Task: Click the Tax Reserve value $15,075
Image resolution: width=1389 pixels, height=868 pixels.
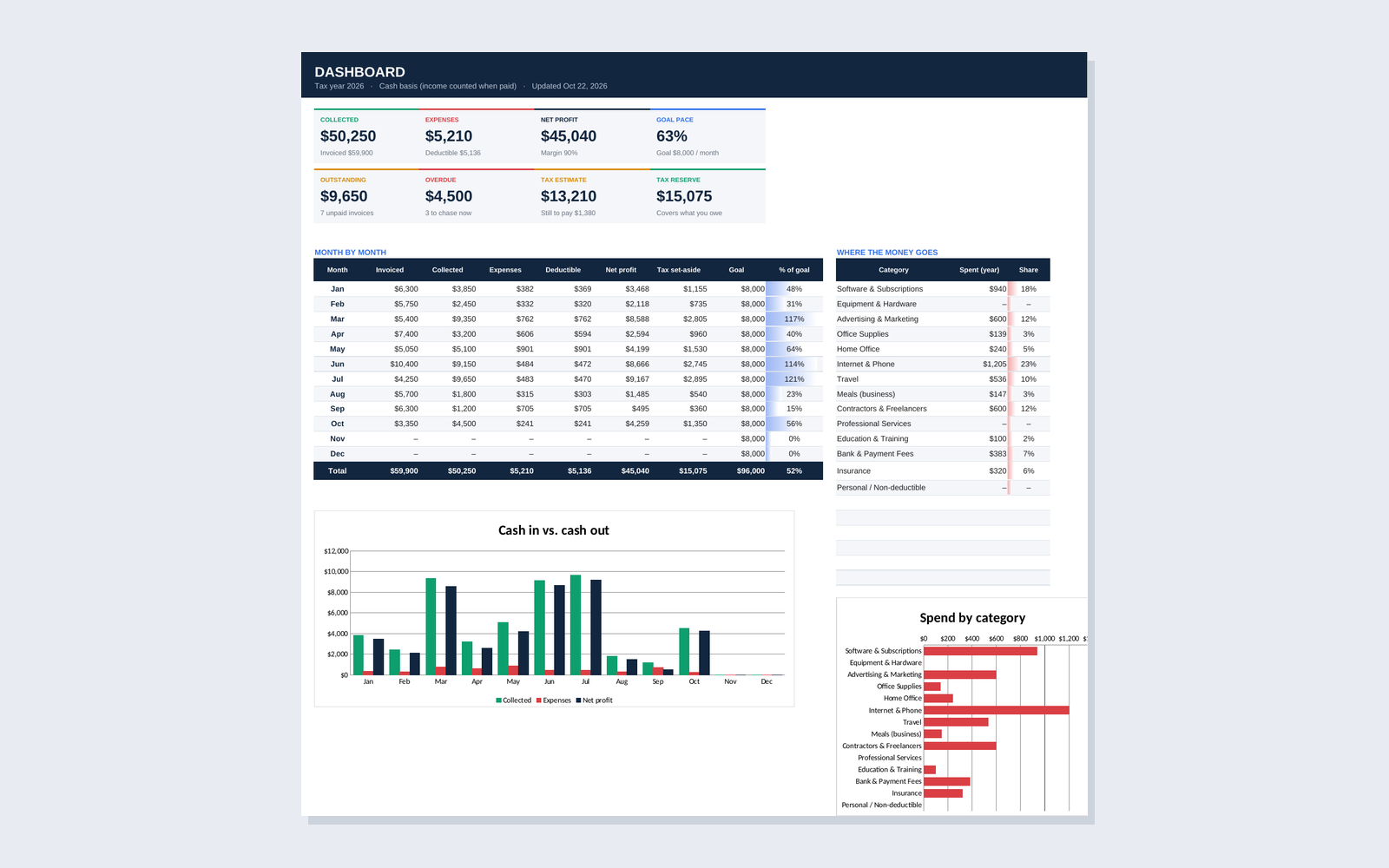Action: click(x=684, y=196)
